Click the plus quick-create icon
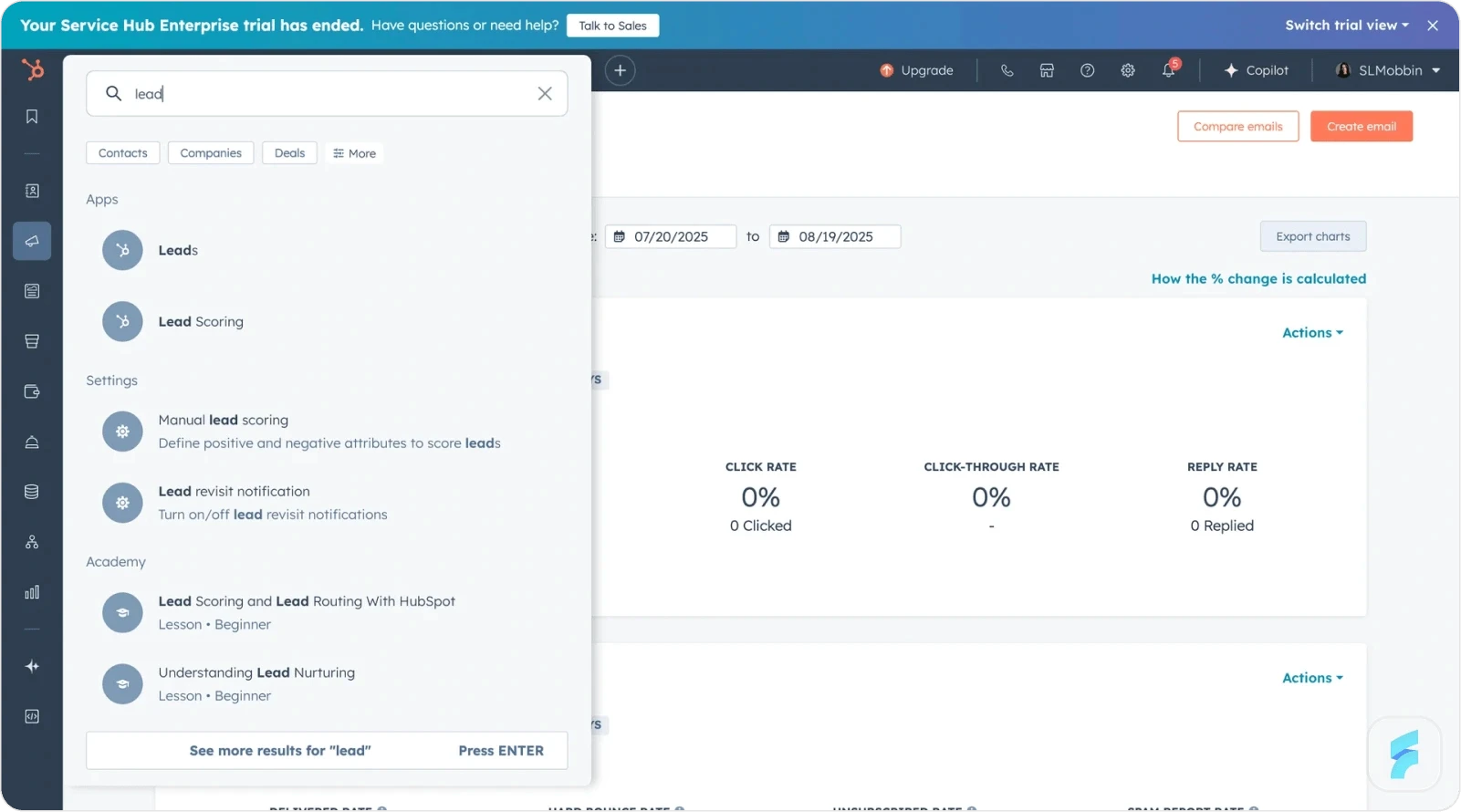The image size is (1461, 812). pyautogui.click(x=620, y=70)
